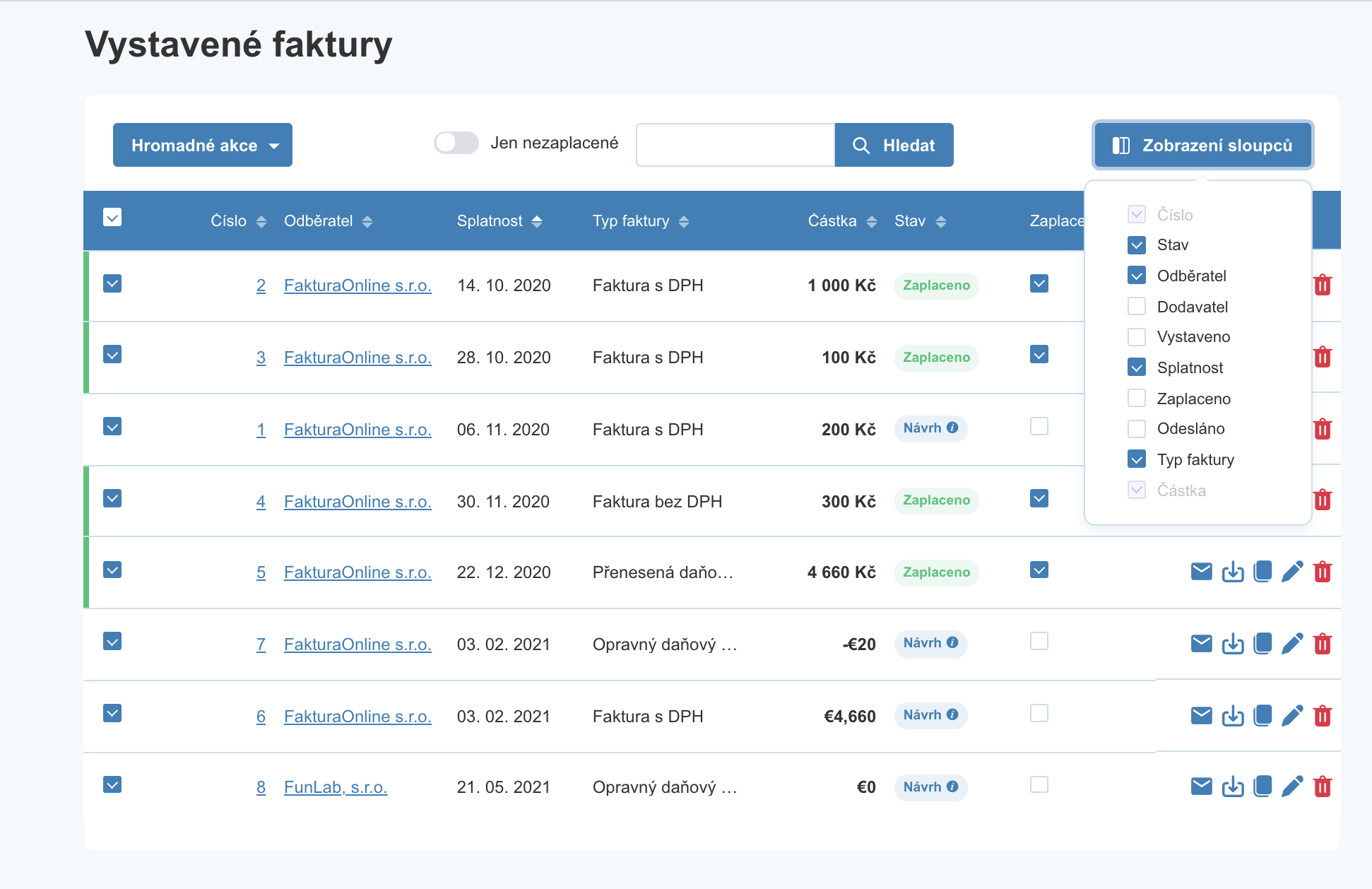Edit invoice 8 with pencil icon

tap(1292, 787)
